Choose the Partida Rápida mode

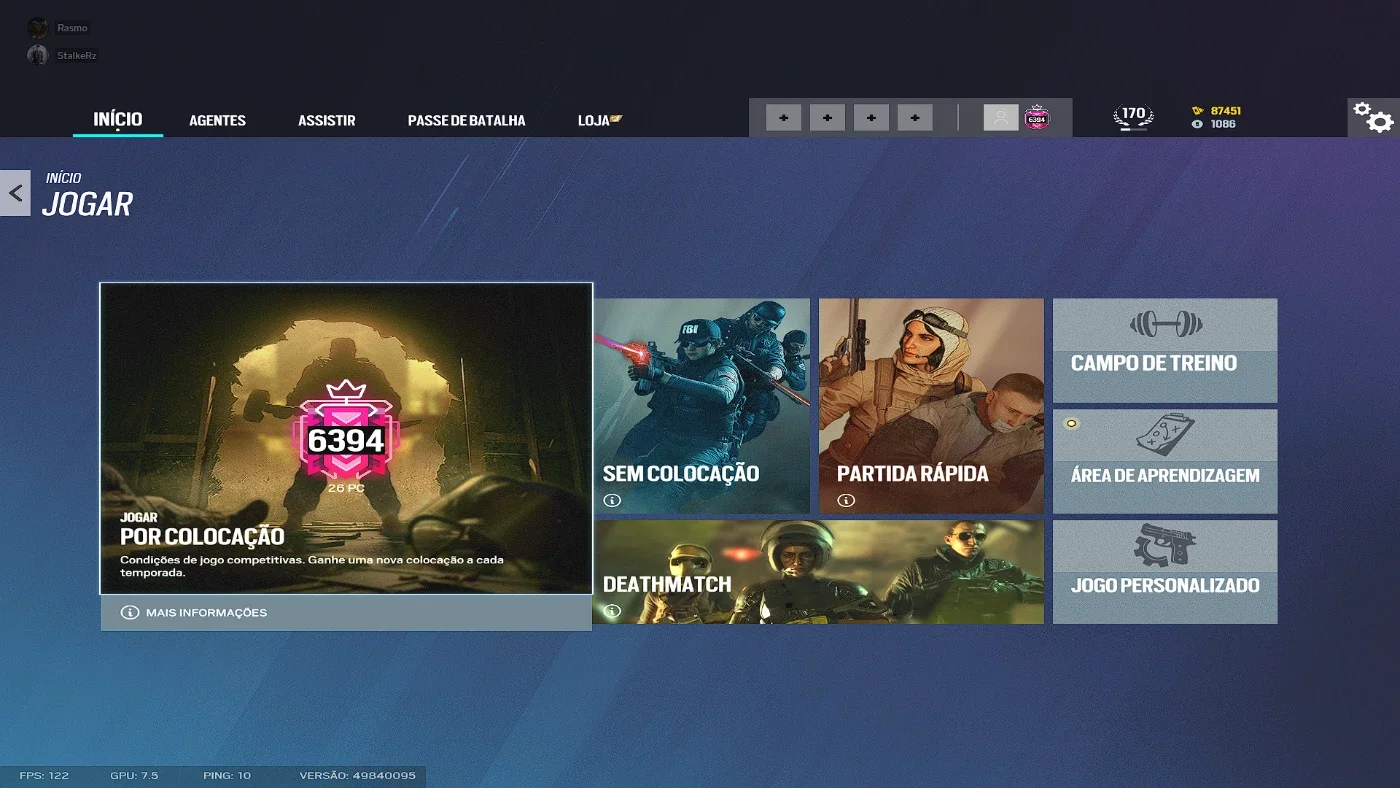pyautogui.click(x=931, y=406)
